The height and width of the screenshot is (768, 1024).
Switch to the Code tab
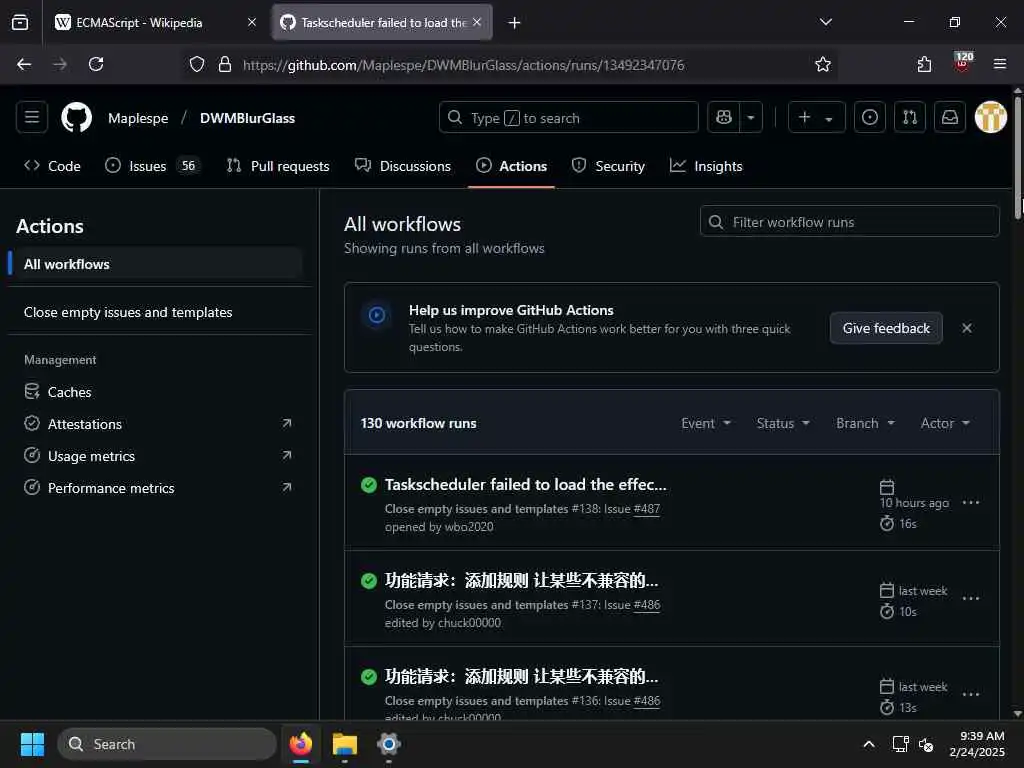pos(52,166)
